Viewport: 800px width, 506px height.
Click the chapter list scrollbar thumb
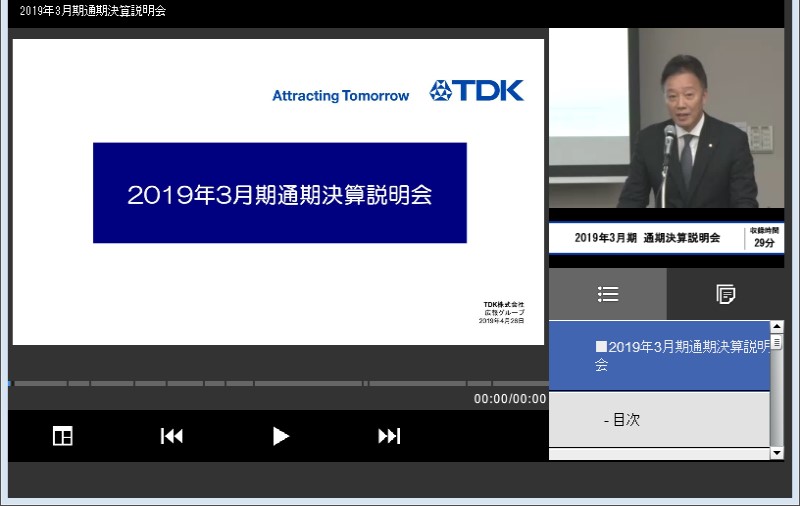coord(777,341)
